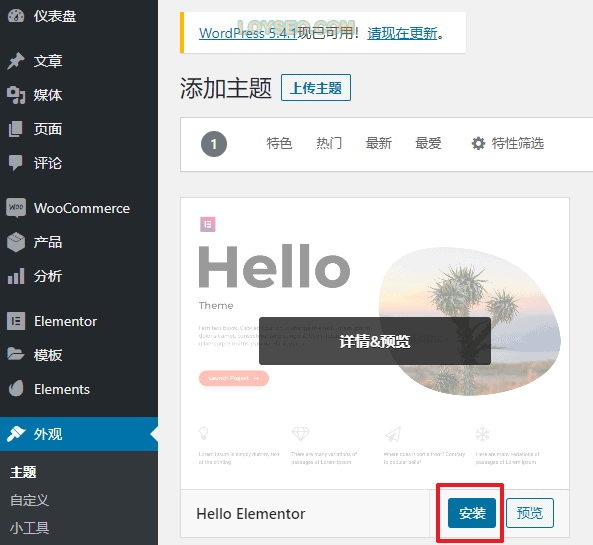The width and height of the screenshot is (593, 545).
Task: Click the Elementor logo icon in the sidebar
Action: point(16,321)
